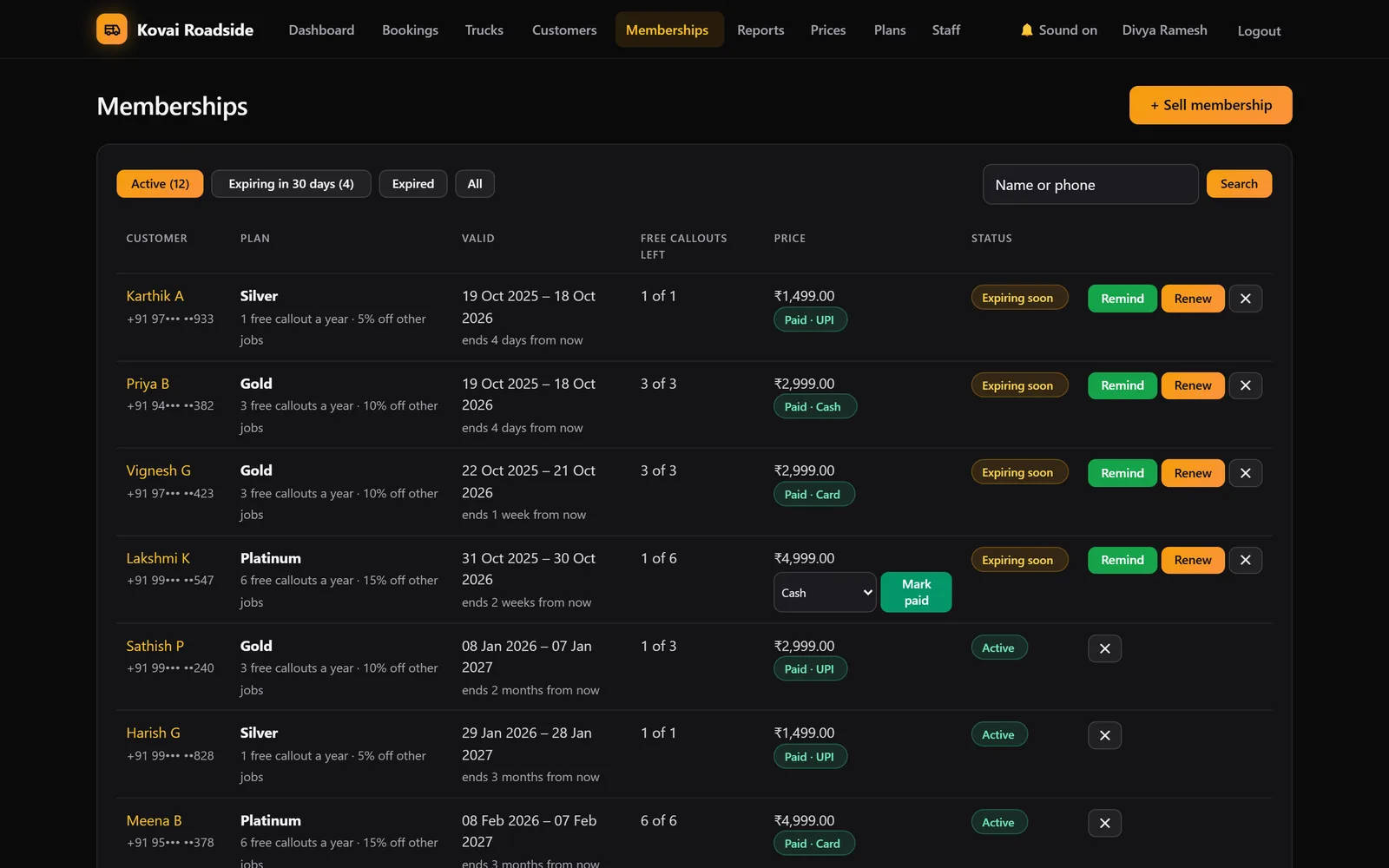Cancel Meena B's membership with X icon
The width and height of the screenshot is (1389, 868).
pyautogui.click(x=1105, y=823)
